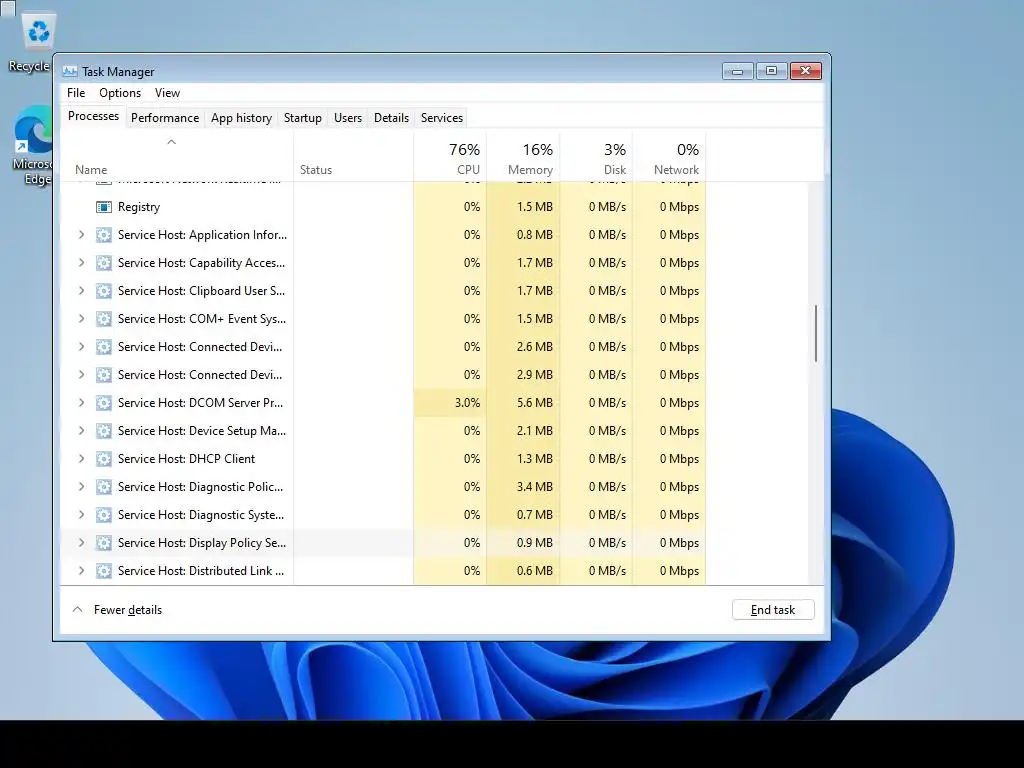Screen dimensions: 1024x768
Task: Click the 0.6 MB memory value
Action: (535, 571)
